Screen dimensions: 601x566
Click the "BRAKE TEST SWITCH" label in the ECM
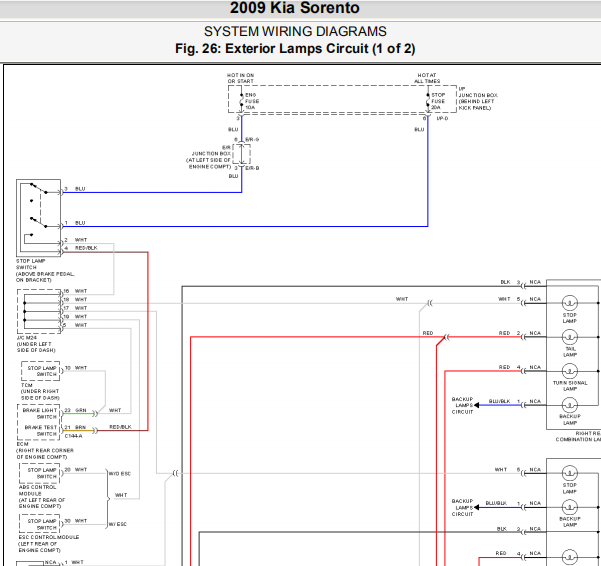point(41,430)
